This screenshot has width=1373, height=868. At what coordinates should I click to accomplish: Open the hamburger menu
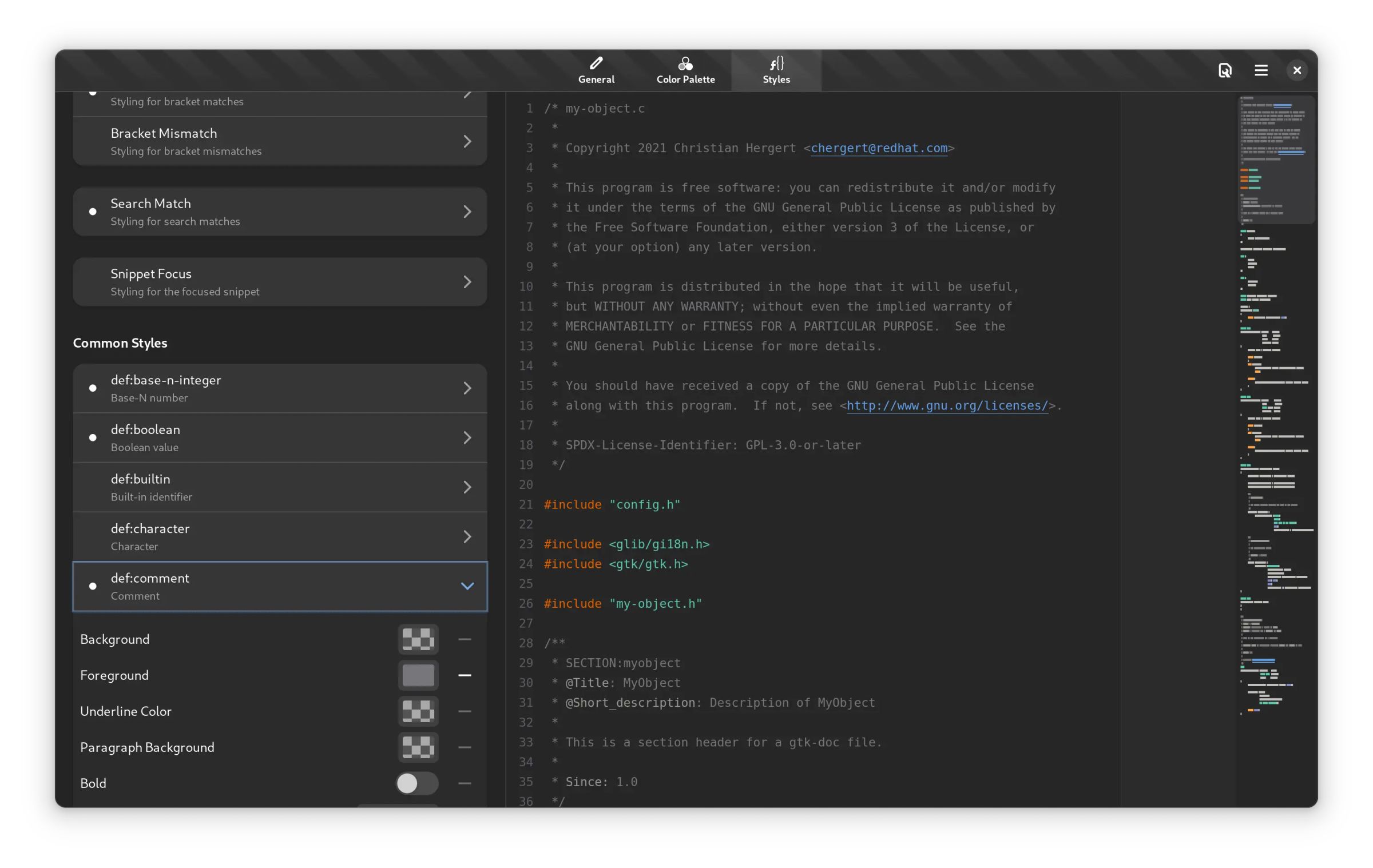coord(1261,70)
